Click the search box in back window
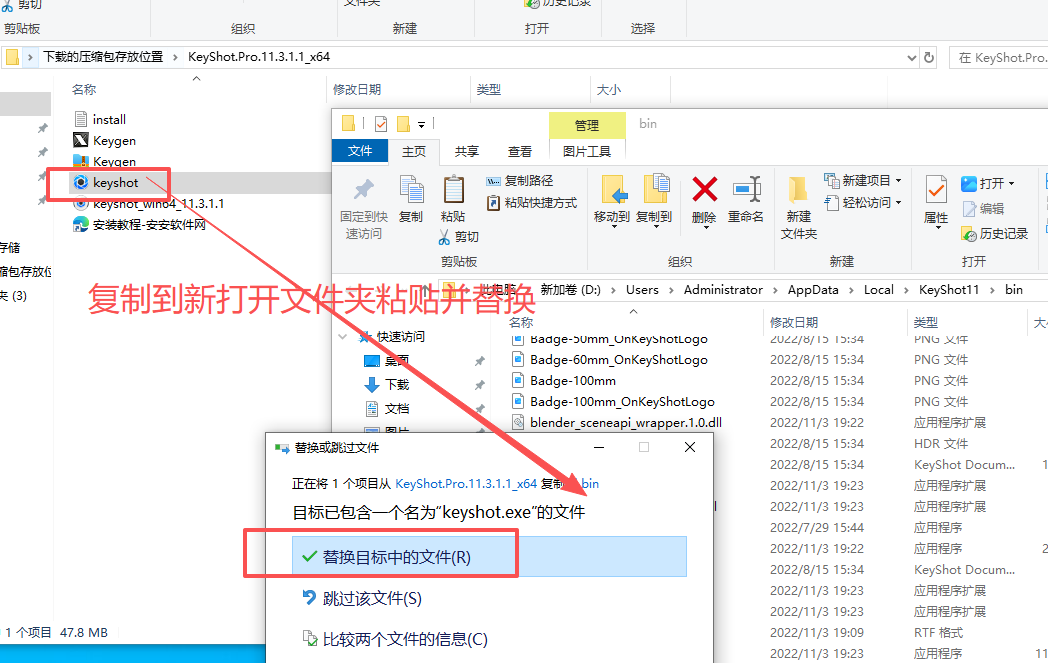Image resolution: width=1048 pixels, height=663 pixels. click(999, 57)
